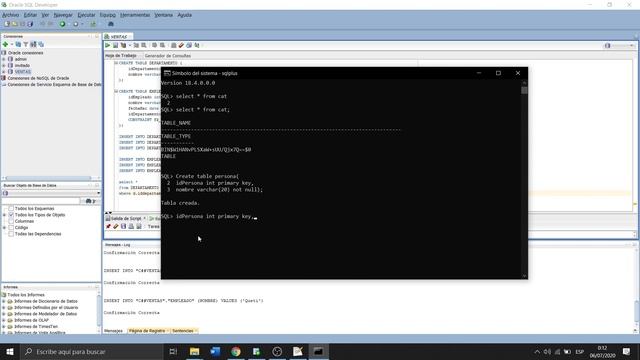Expand Informes de Diccionario de Datos
The image size is (640, 360).
click(4, 301)
